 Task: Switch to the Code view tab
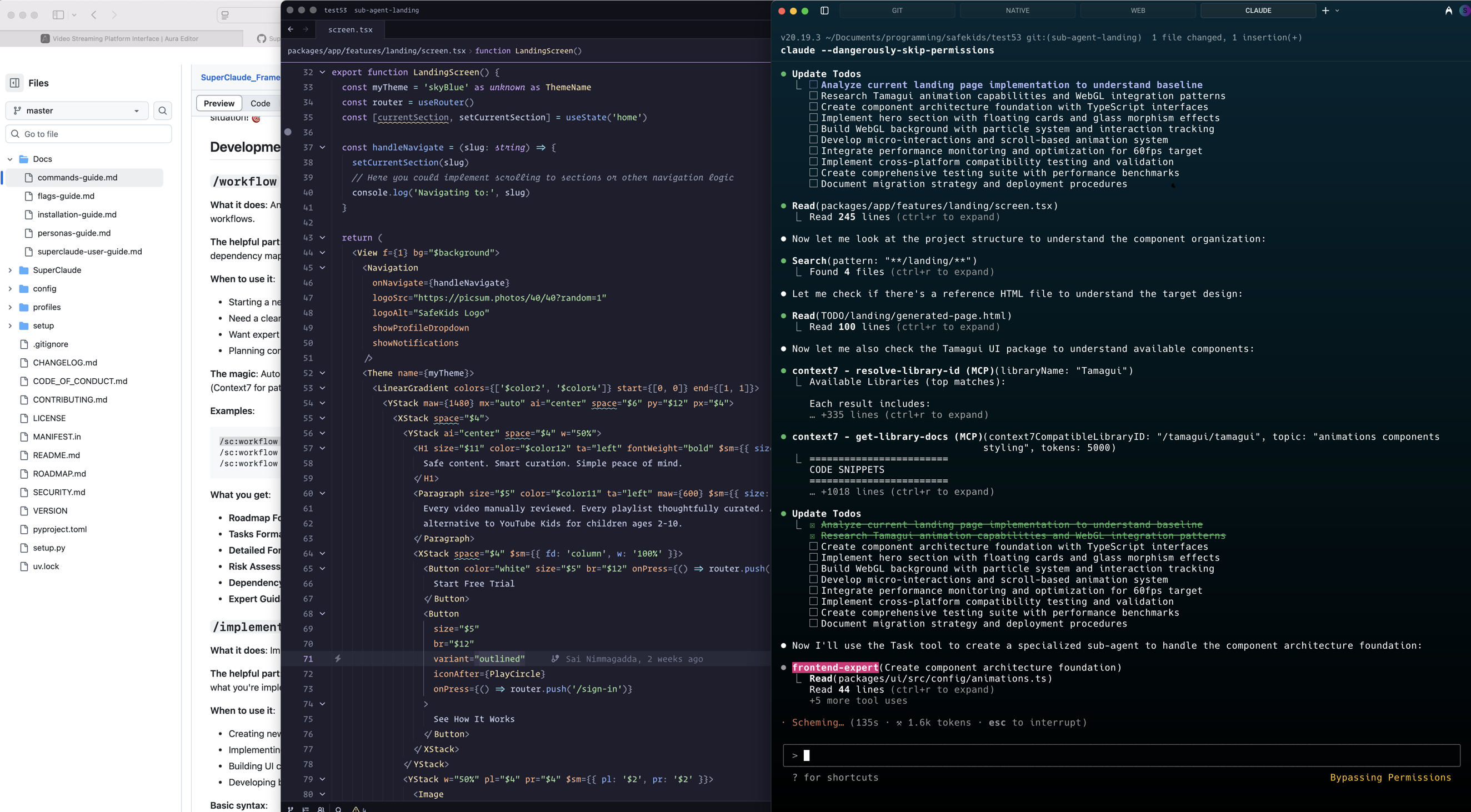(x=260, y=103)
